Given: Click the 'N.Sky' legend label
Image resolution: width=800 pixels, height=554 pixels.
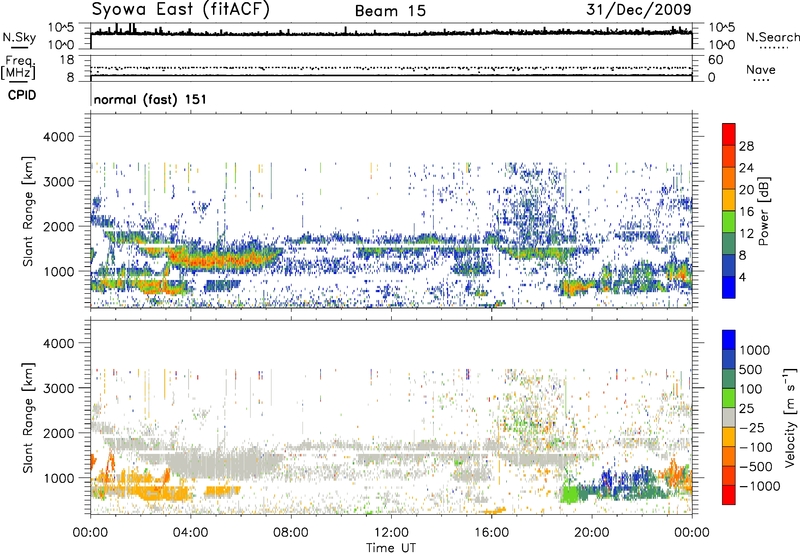Looking at the screenshot, I should point(19,37).
